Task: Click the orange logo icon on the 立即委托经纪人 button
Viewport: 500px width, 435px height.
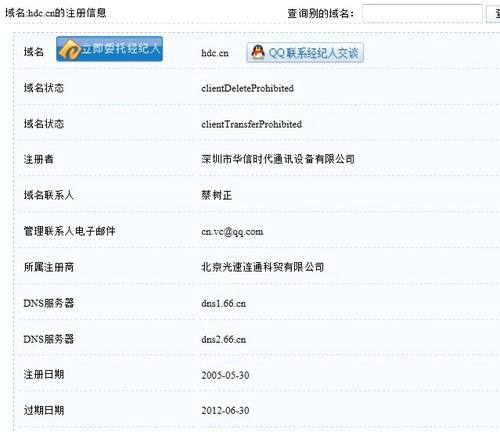Action: [x=69, y=50]
